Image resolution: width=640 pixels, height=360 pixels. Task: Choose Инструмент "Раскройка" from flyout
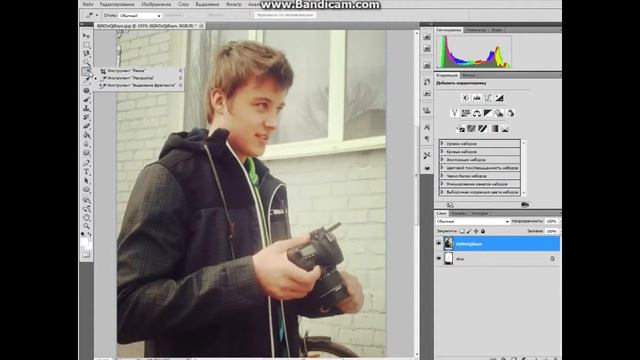[x=139, y=78]
